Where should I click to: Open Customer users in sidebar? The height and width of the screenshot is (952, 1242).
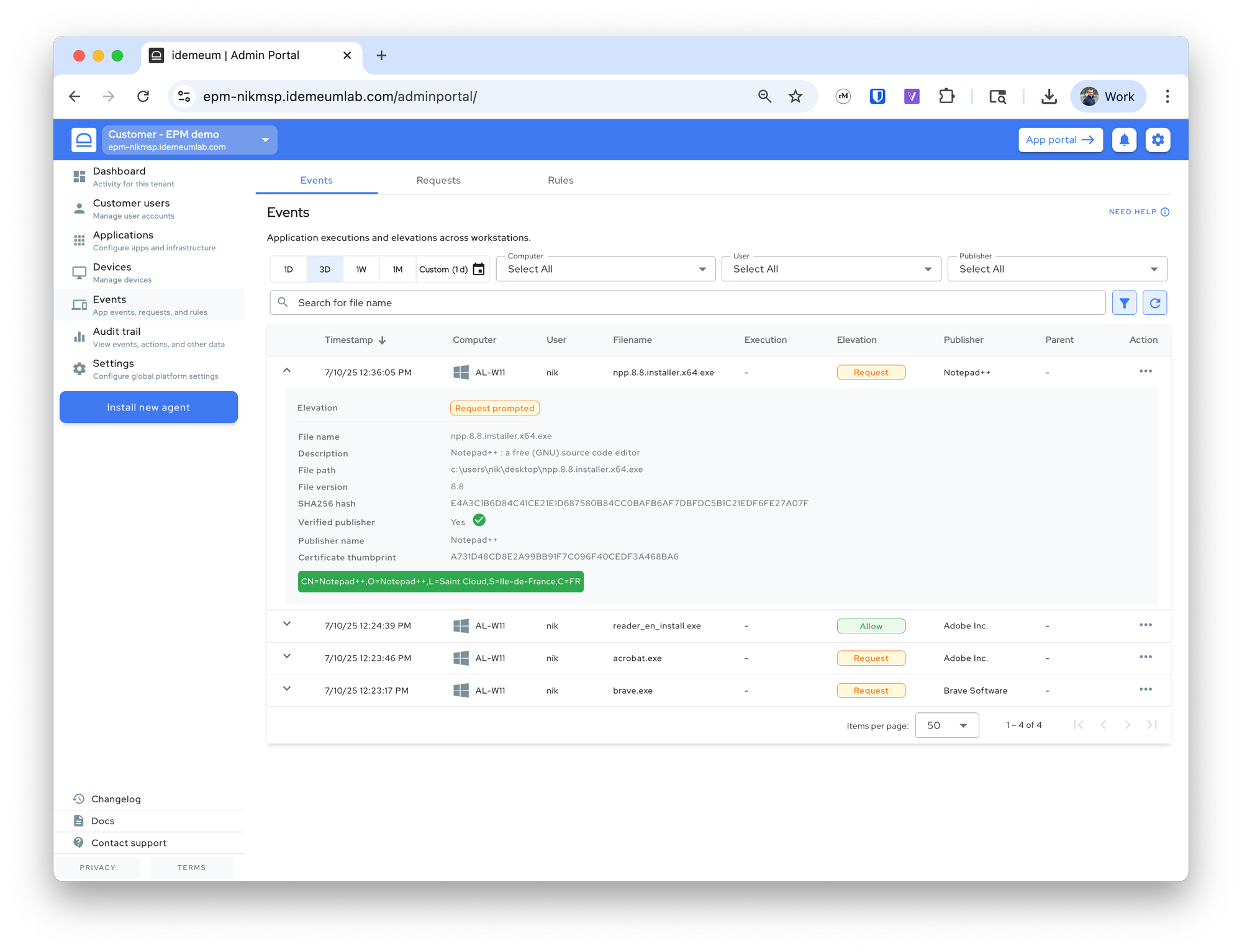(x=149, y=209)
